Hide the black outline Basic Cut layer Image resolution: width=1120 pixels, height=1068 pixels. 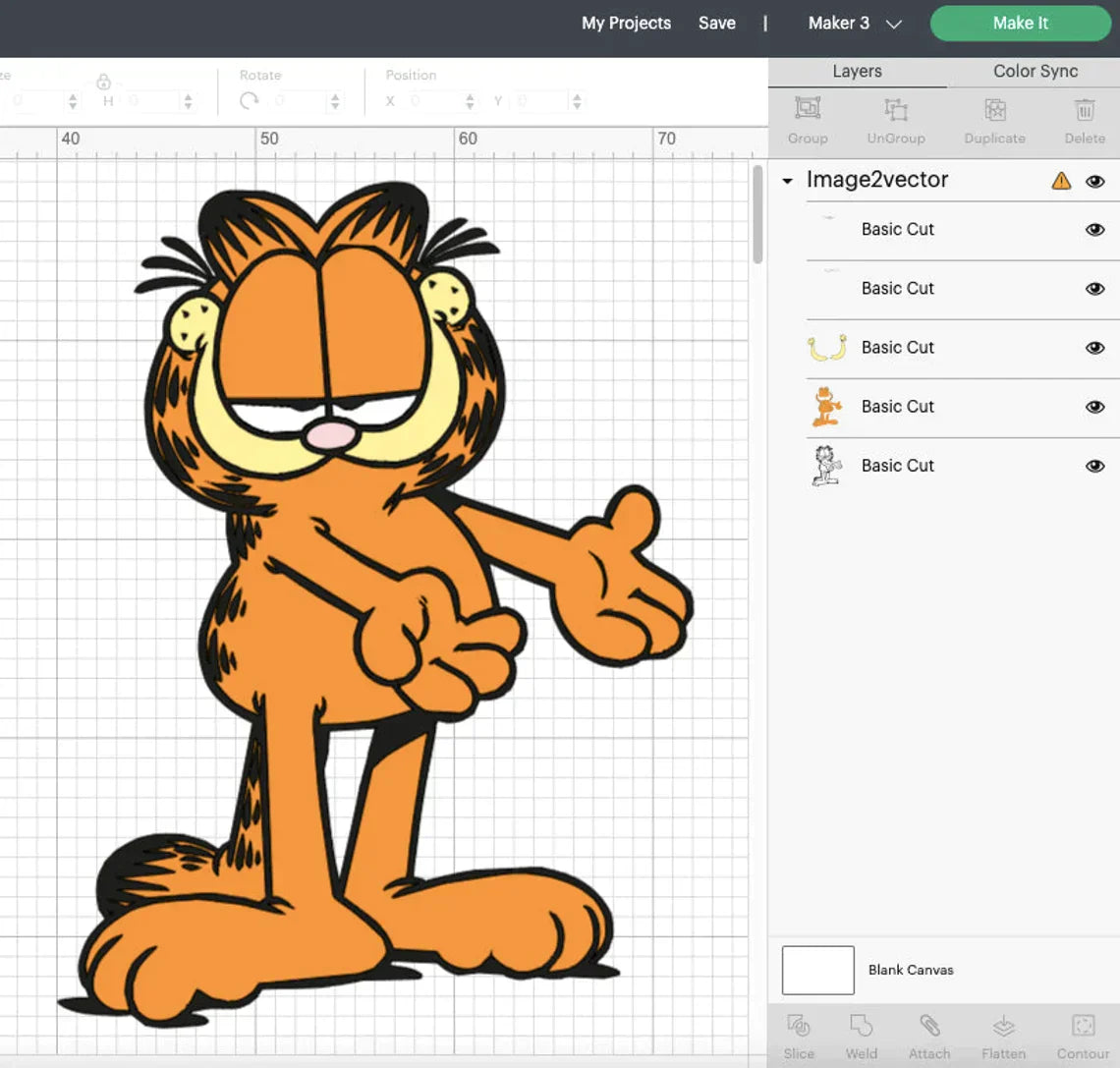point(1094,467)
